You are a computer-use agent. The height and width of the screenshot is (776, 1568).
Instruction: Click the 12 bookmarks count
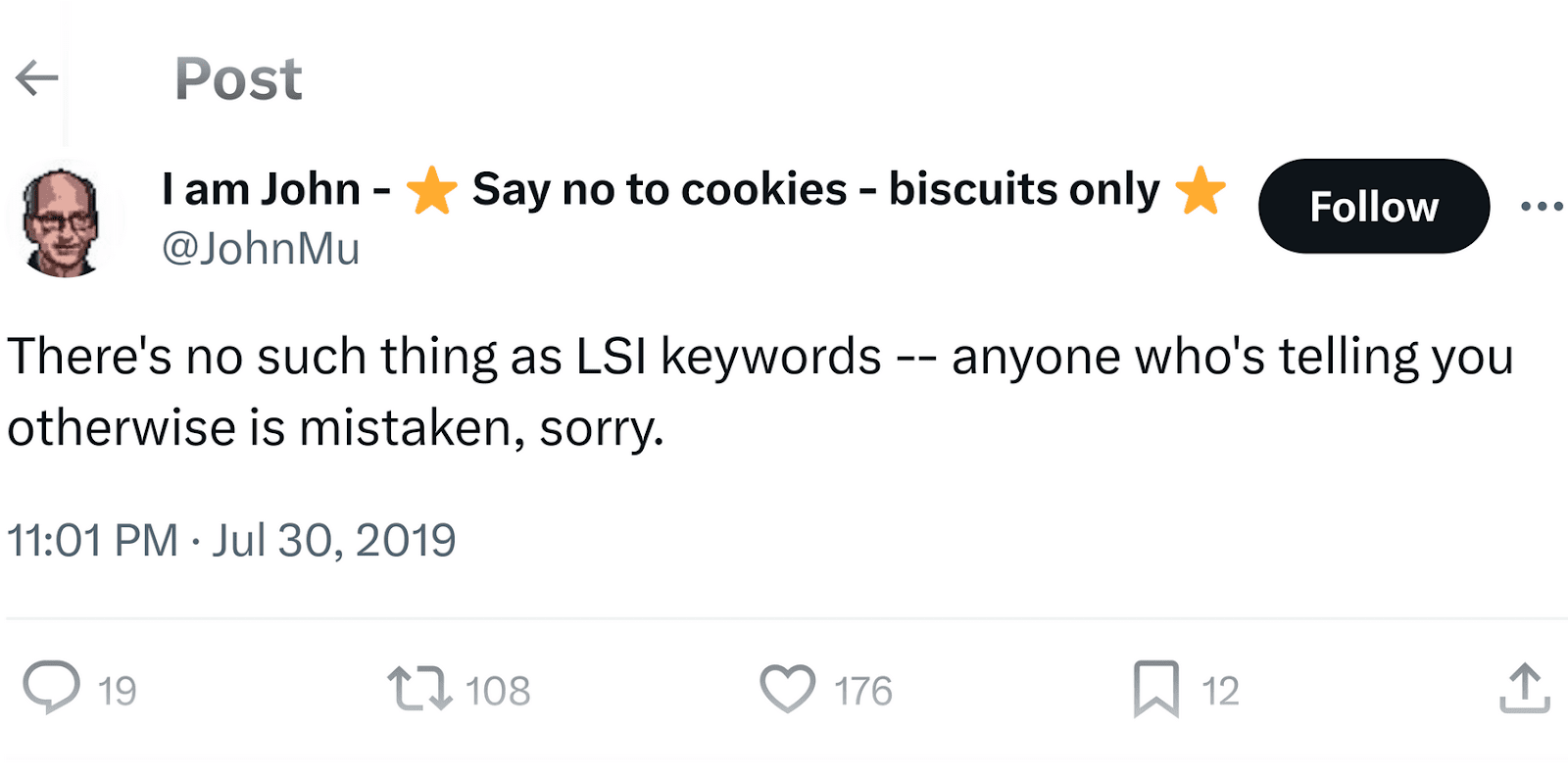(1222, 691)
